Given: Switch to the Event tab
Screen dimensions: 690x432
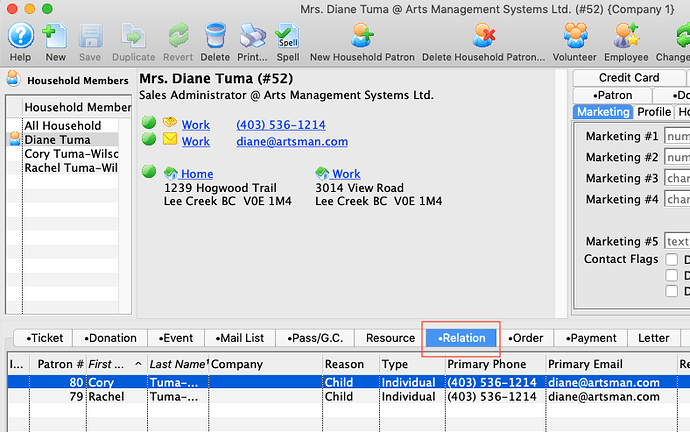Looking at the screenshot, I should [176, 338].
